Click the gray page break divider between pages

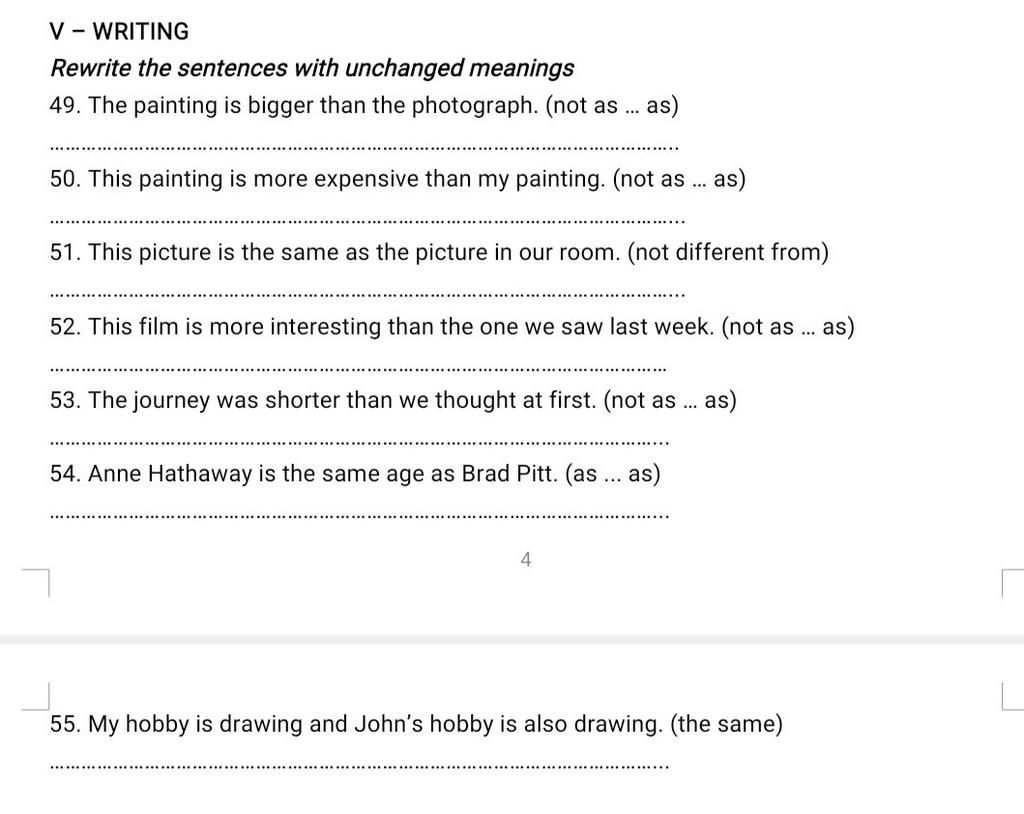tap(512, 640)
